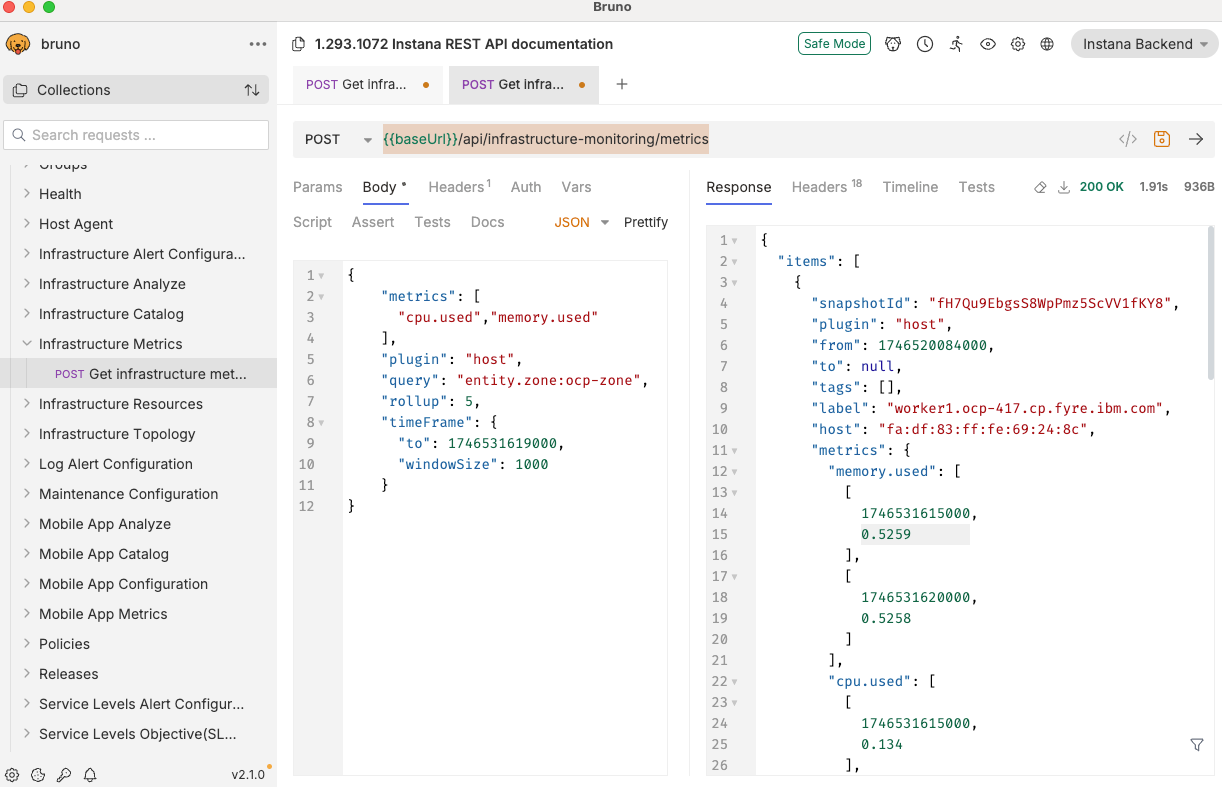Click Prettify to format the body

click(646, 222)
